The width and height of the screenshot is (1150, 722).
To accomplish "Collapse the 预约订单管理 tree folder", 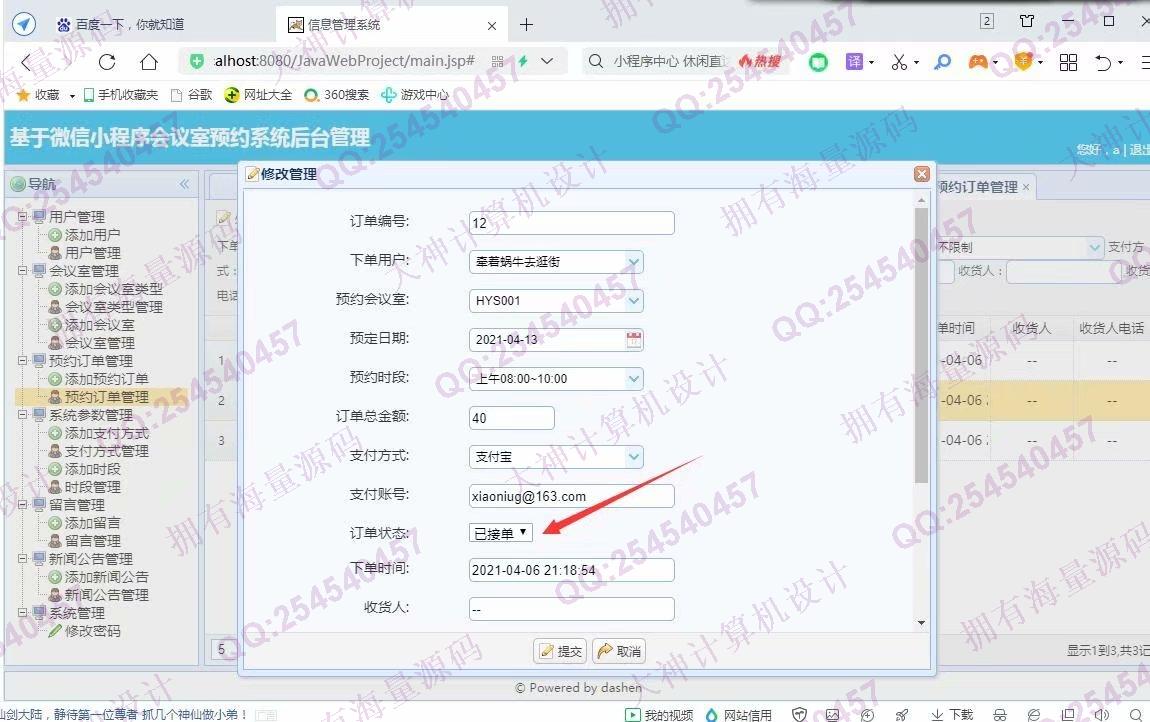I will click(23, 360).
